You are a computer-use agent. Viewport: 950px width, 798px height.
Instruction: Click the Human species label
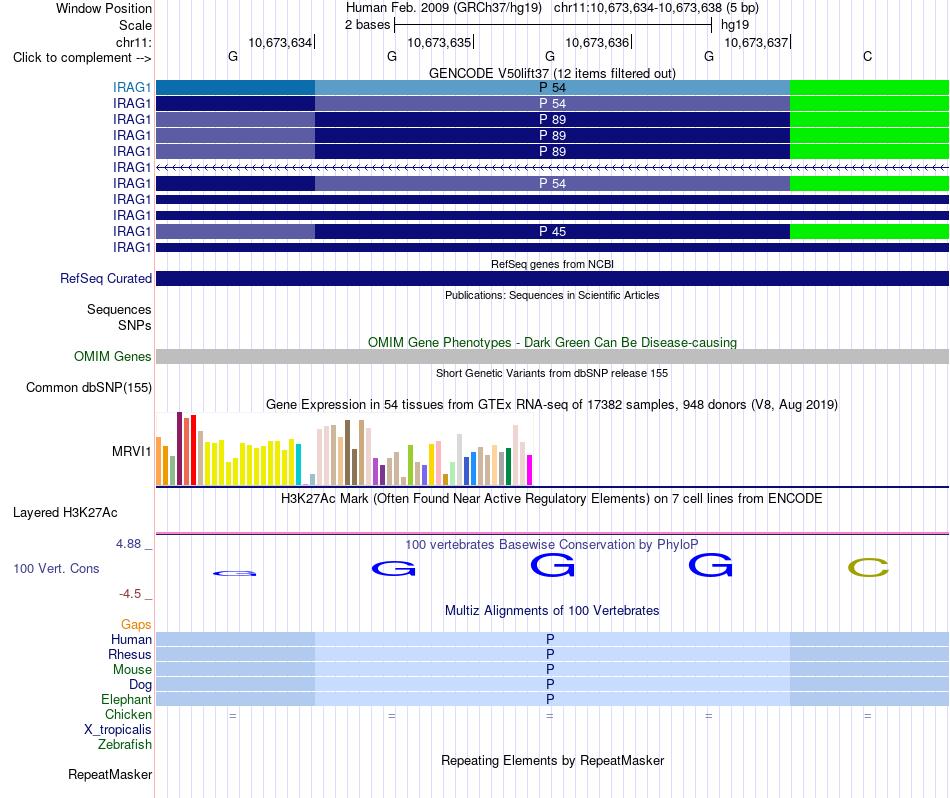pyautogui.click(x=131, y=639)
